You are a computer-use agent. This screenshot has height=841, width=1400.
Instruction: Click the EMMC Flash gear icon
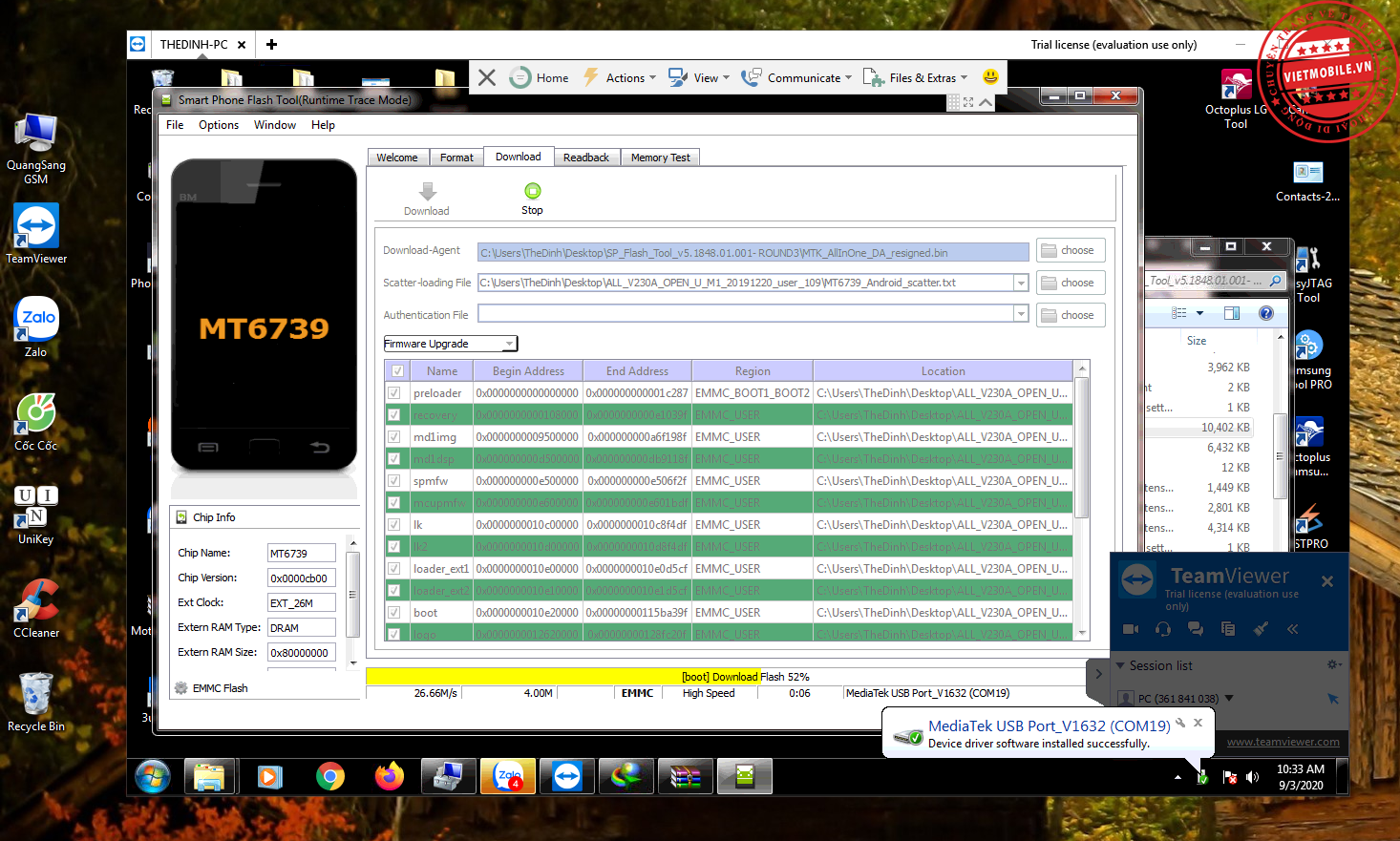point(181,687)
